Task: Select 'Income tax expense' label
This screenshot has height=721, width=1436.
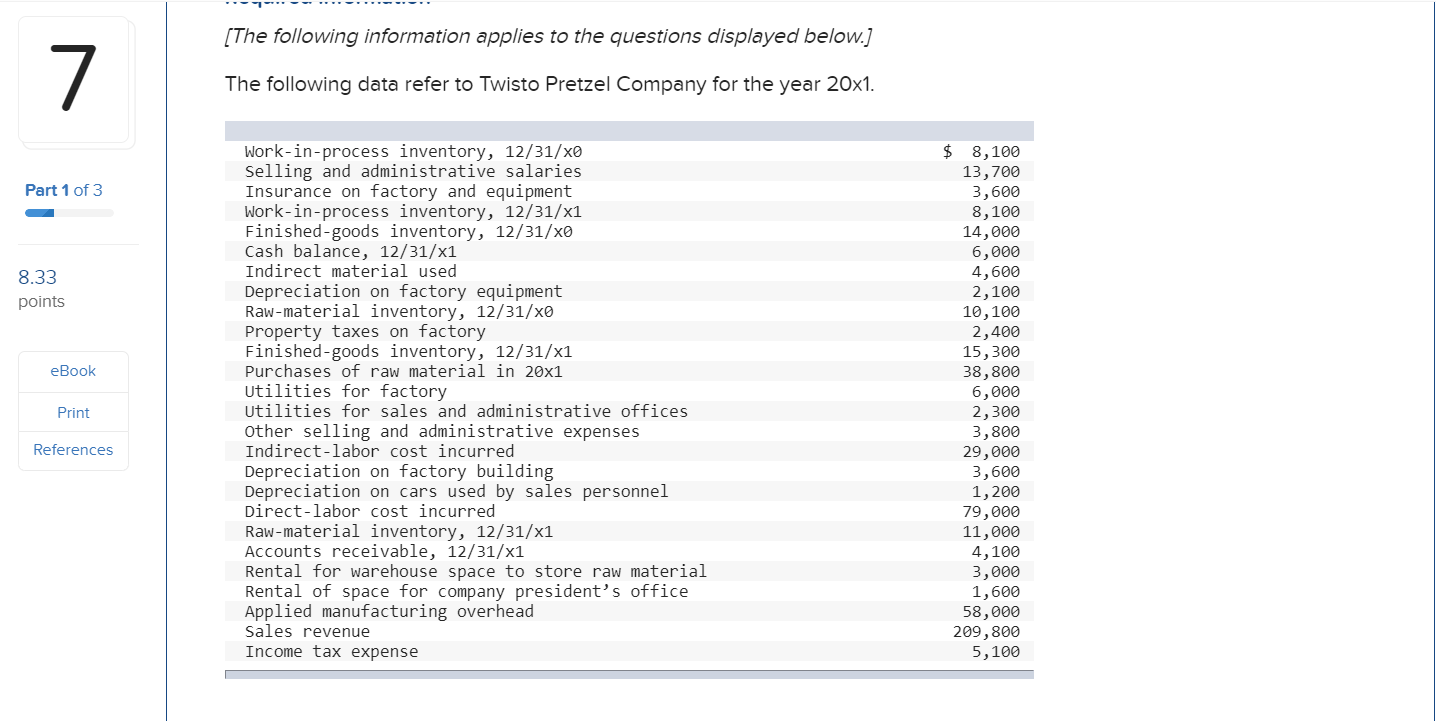Action: (332, 651)
